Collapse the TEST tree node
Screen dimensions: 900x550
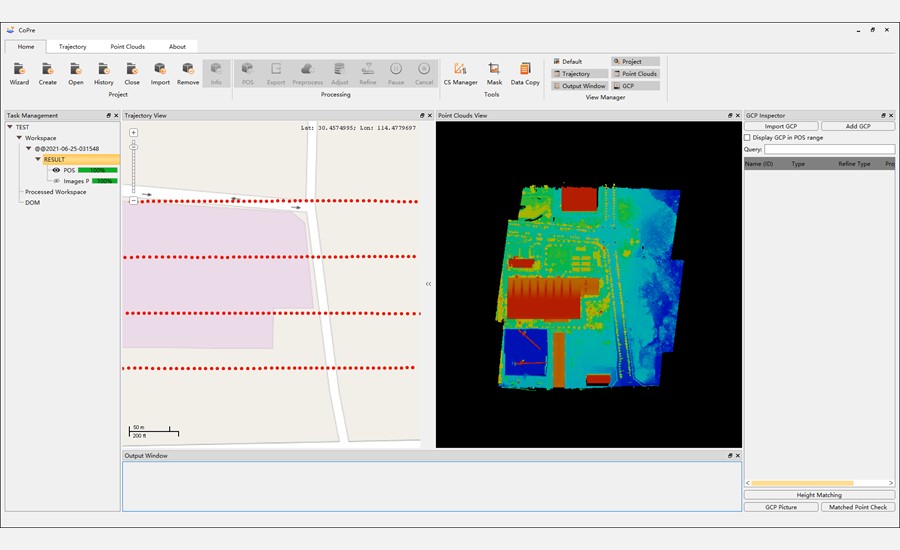(x=10, y=127)
